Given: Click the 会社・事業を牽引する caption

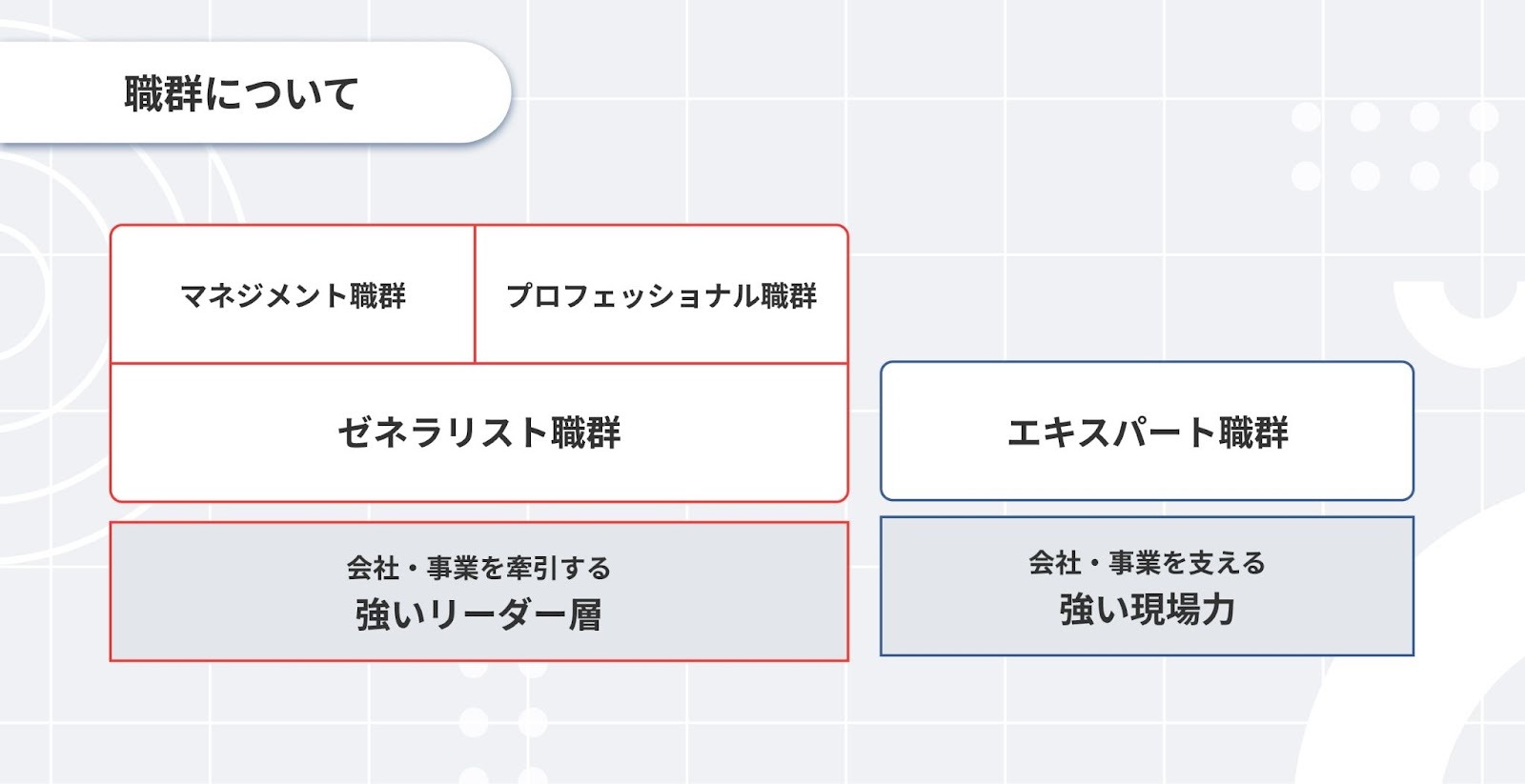Looking at the screenshot, I should coord(478,568).
